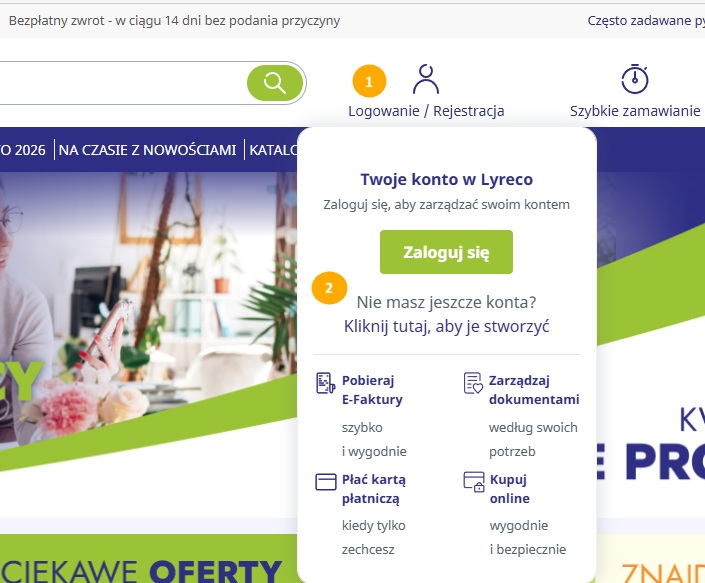Click the stopwatch quick order icon
This screenshot has width=705, height=583.
coord(635,80)
